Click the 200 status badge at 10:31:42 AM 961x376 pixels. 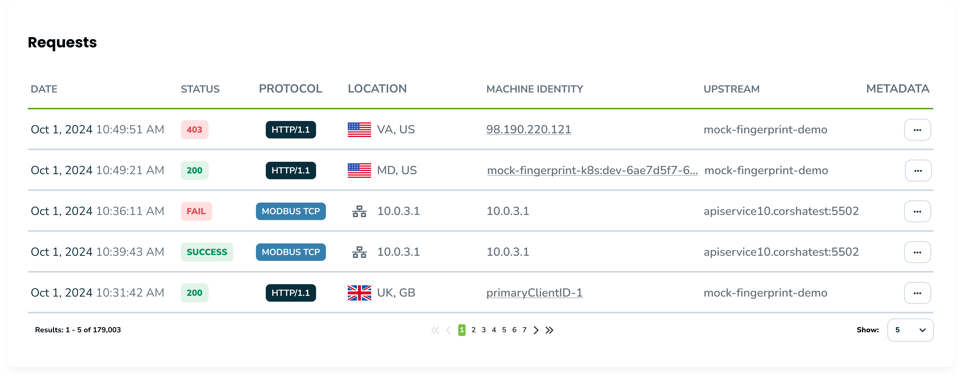pyautogui.click(x=194, y=293)
